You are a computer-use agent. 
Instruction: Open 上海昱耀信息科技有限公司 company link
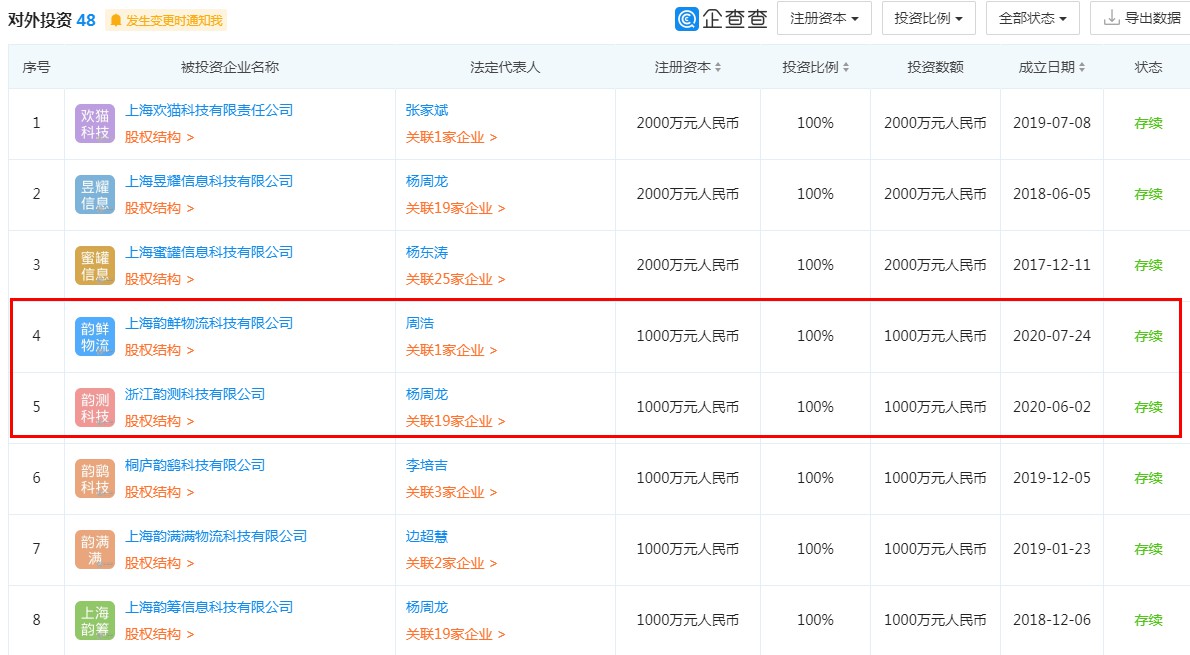click(x=209, y=181)
